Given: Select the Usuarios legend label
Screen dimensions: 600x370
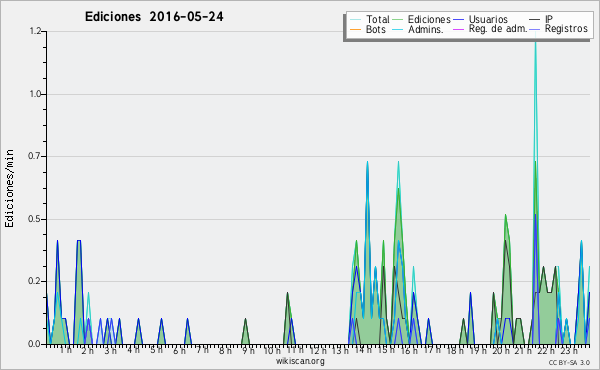Looking at the screenshot, I should coord(488,19).
